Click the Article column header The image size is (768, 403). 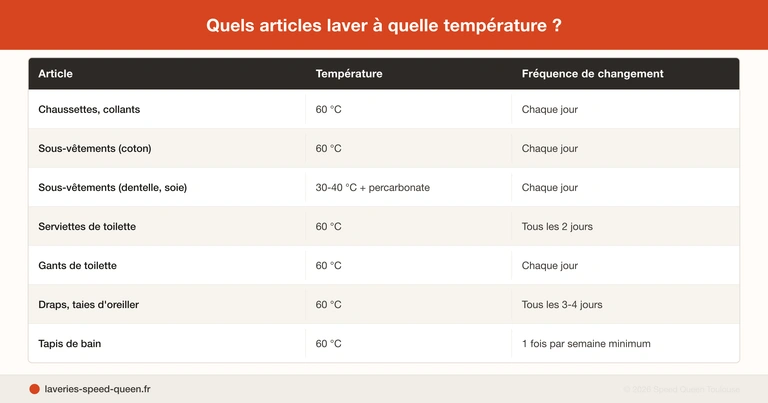pyautogui.click(x=56, y=74)
